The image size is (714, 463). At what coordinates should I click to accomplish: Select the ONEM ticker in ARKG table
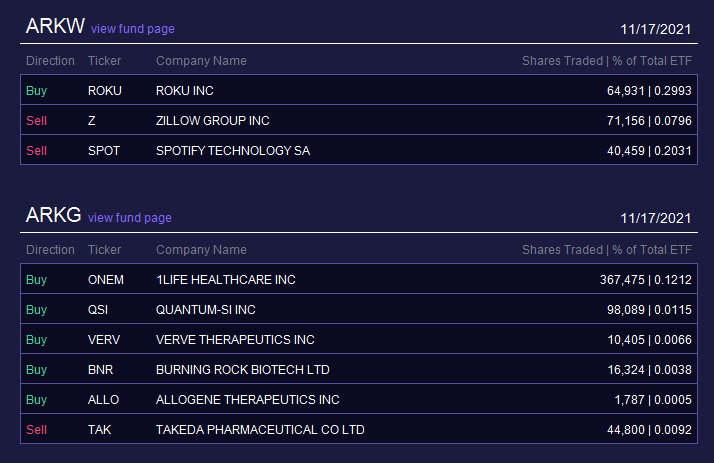[106, 280]
